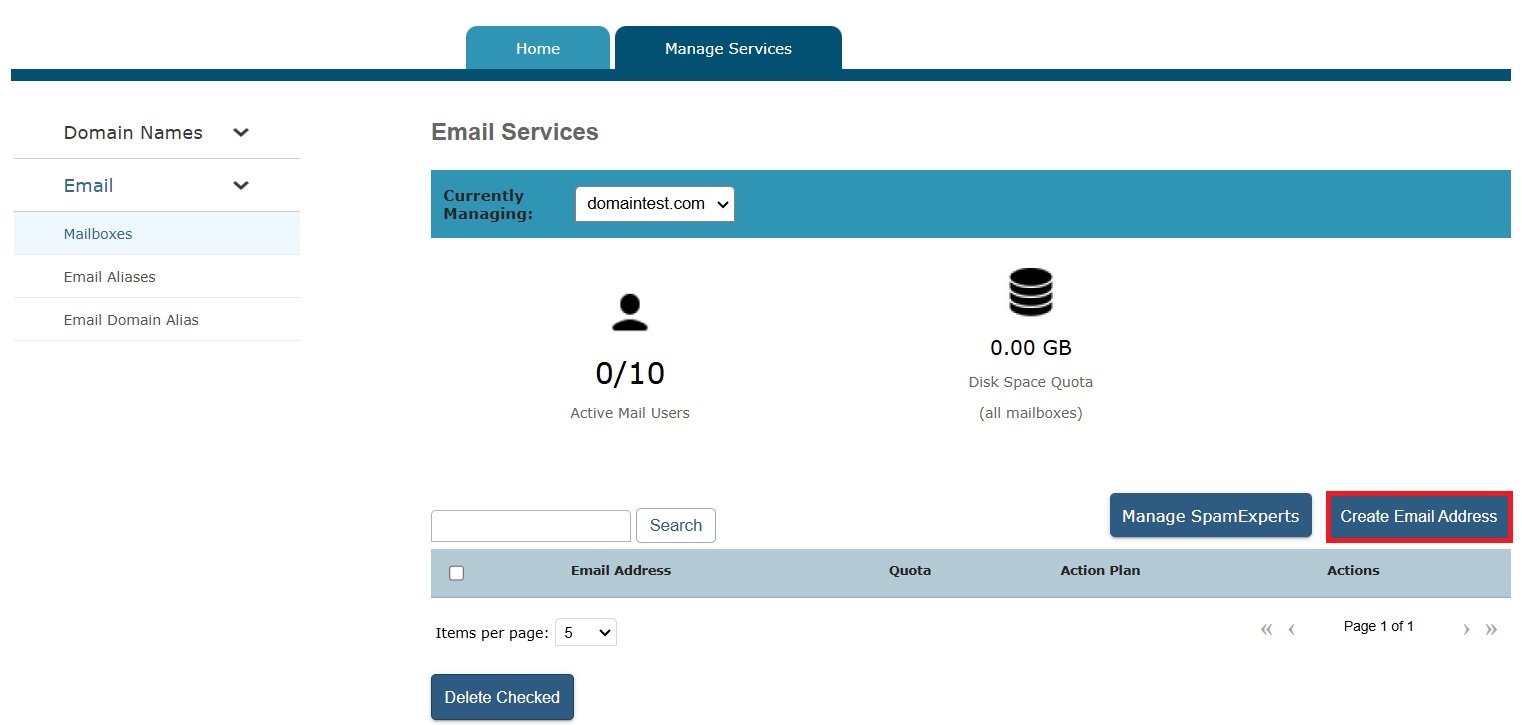Viewport: 1522px width, 725px height.
Task: Open the Currently Managing domain dropdown
Action: tap(654, 204)
